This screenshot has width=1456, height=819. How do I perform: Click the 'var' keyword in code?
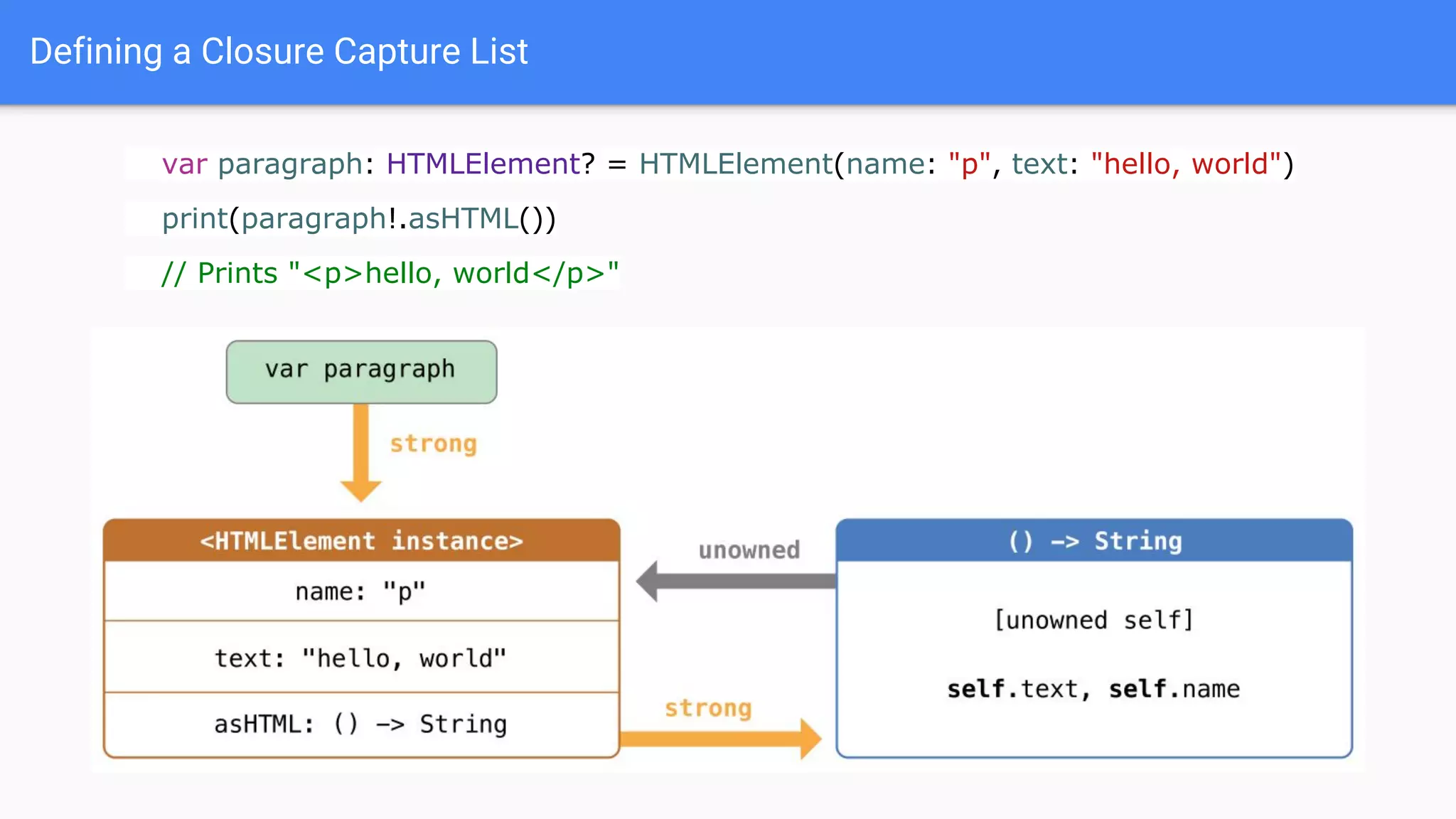click(x=184, y=164)
